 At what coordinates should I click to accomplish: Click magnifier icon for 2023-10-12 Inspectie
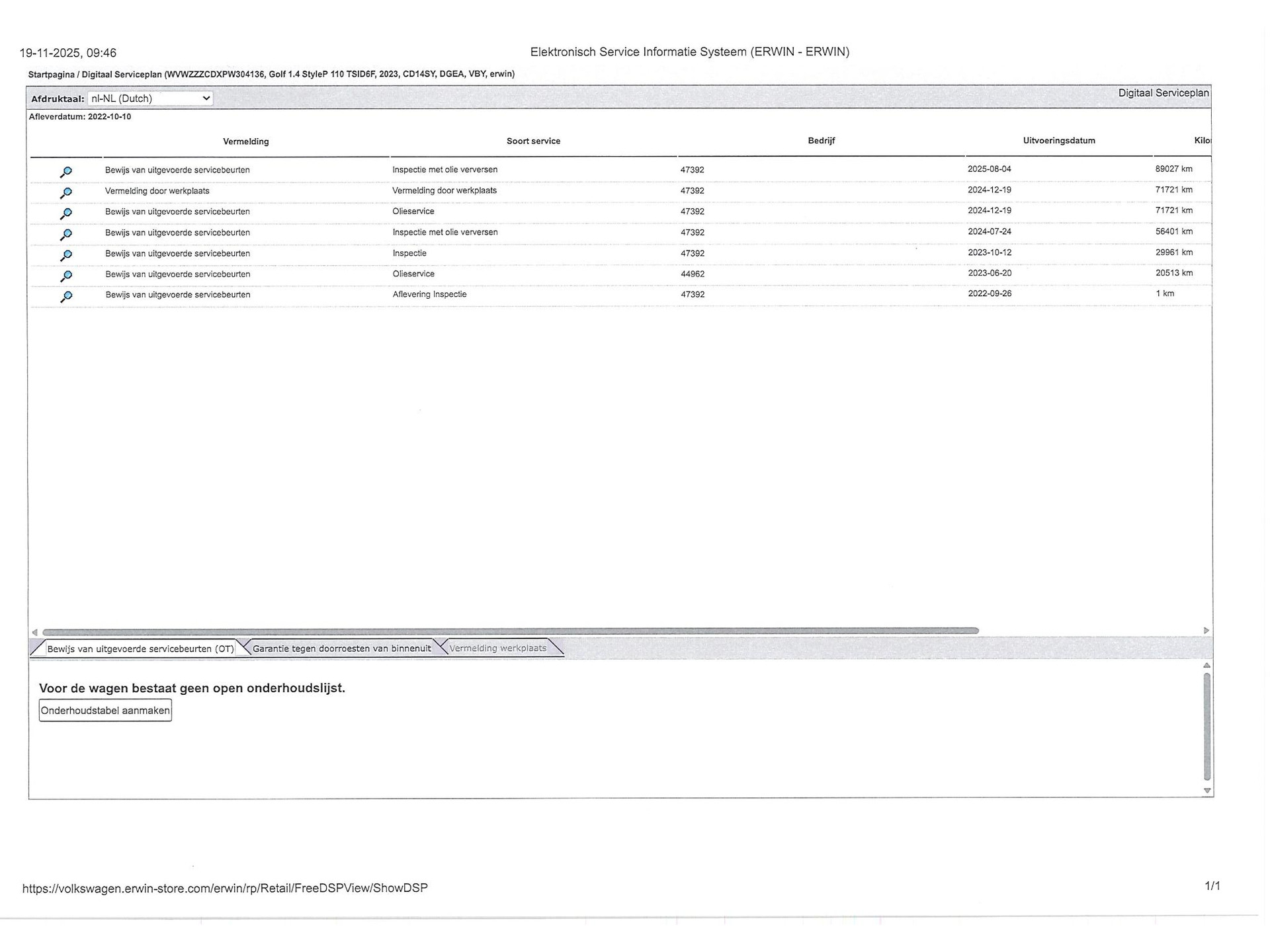tap(66, 255)
